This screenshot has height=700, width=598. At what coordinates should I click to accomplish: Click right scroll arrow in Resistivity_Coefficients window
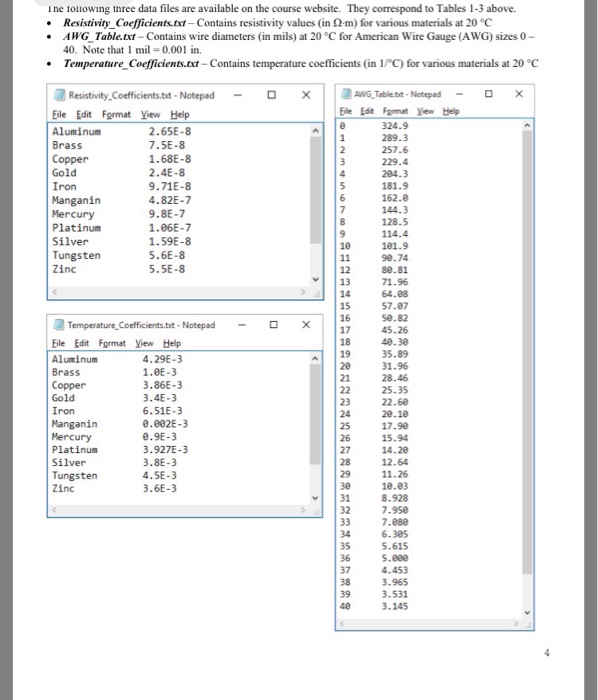[303, 292]
